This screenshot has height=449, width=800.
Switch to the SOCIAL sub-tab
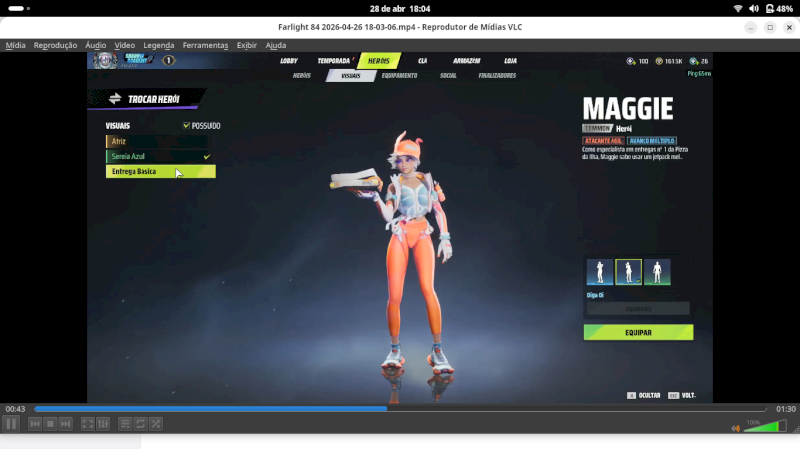coord(448,76)
